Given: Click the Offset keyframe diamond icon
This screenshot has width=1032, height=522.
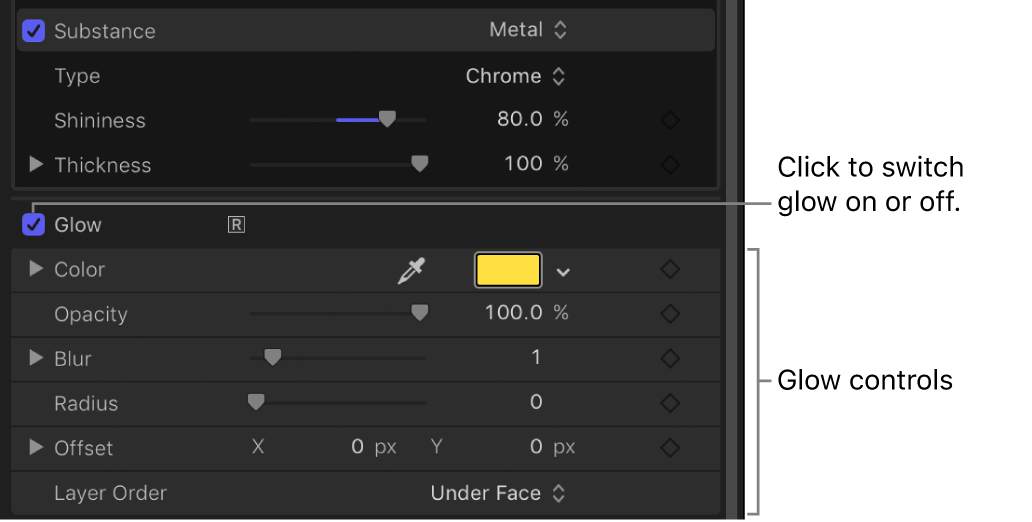Looking at the screenshot, I should pyautogui.click(x=670, y=447).
